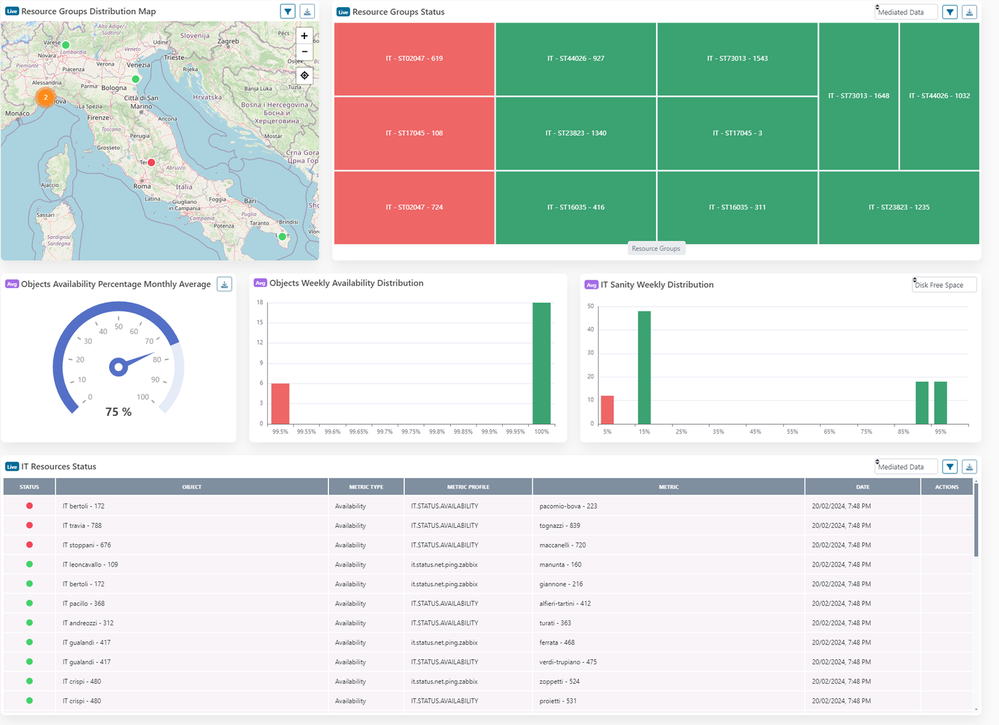Image resolution: width=999 pixels, height=725 pixels.
Task: Open the Disk Free Space dropdown
Action: click(x=944, y=285)
